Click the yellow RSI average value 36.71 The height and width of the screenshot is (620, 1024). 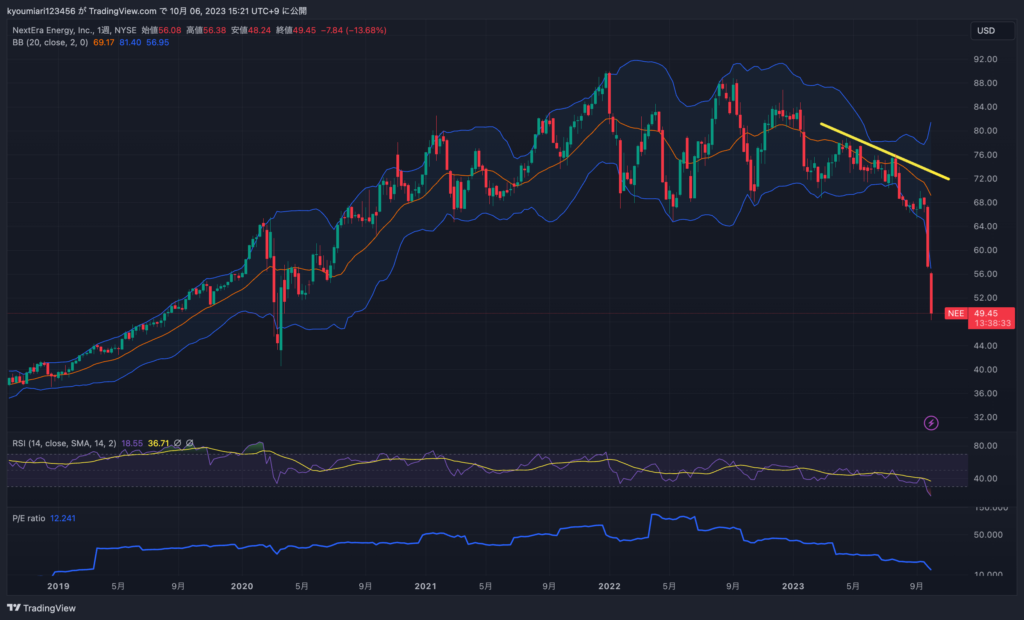[158, 443]
